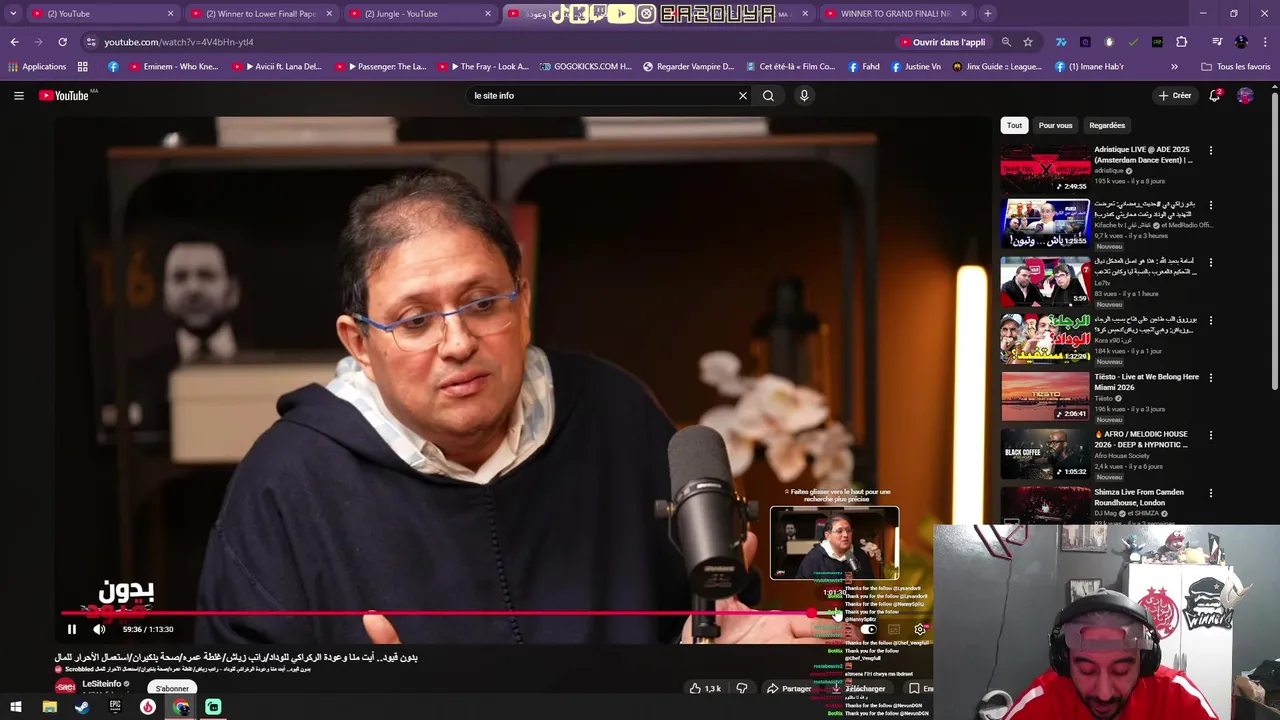The height and width of the screenshot is (720, 1280).
Task: Start voice search with the microphone icon
Action: pos(804,95)
